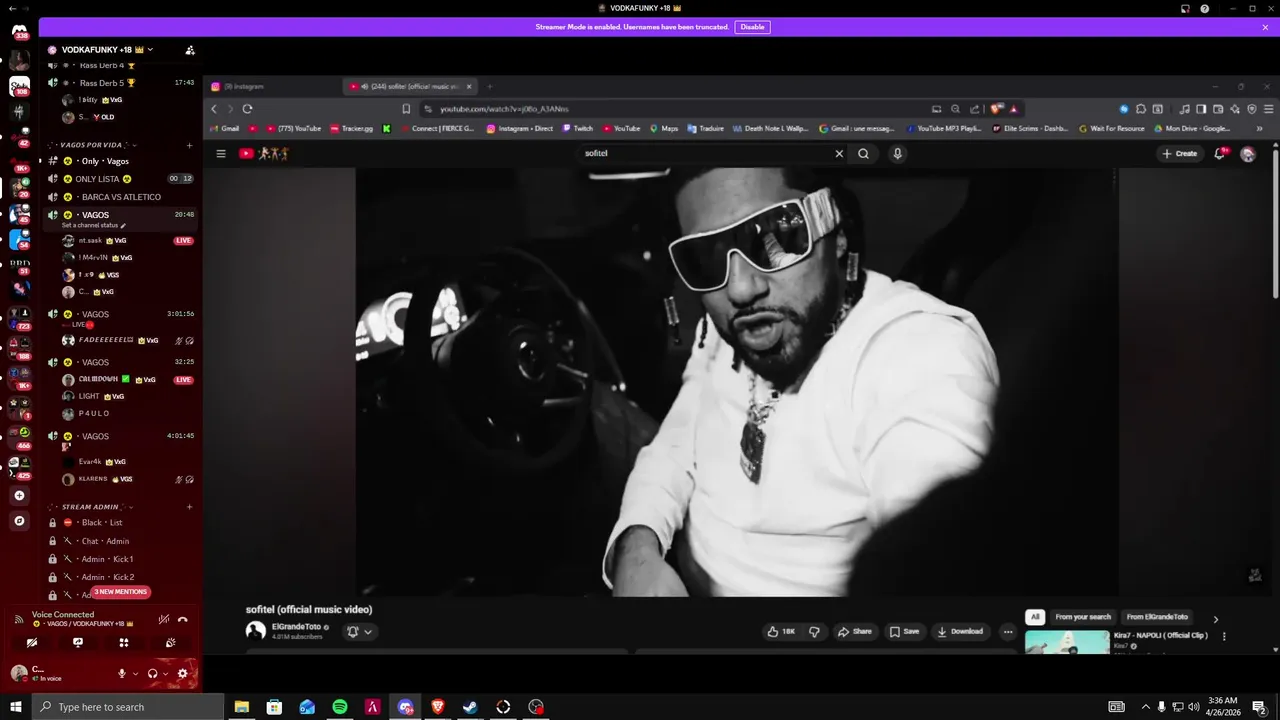Click Set a channel status
The width and height of the screenshot is (1280, 720).
click(94, 226)
